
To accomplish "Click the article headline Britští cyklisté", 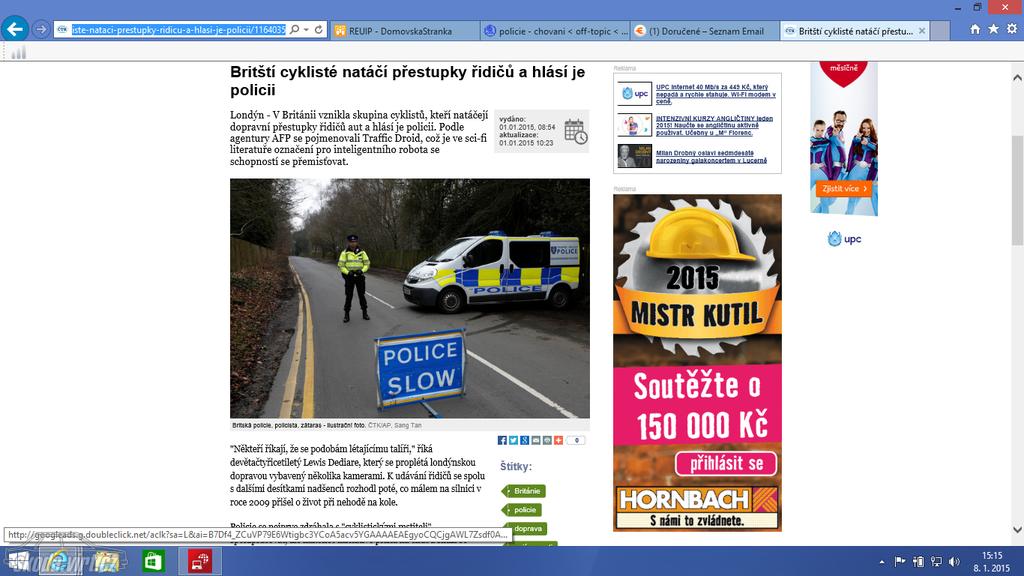I will (408, 81).
